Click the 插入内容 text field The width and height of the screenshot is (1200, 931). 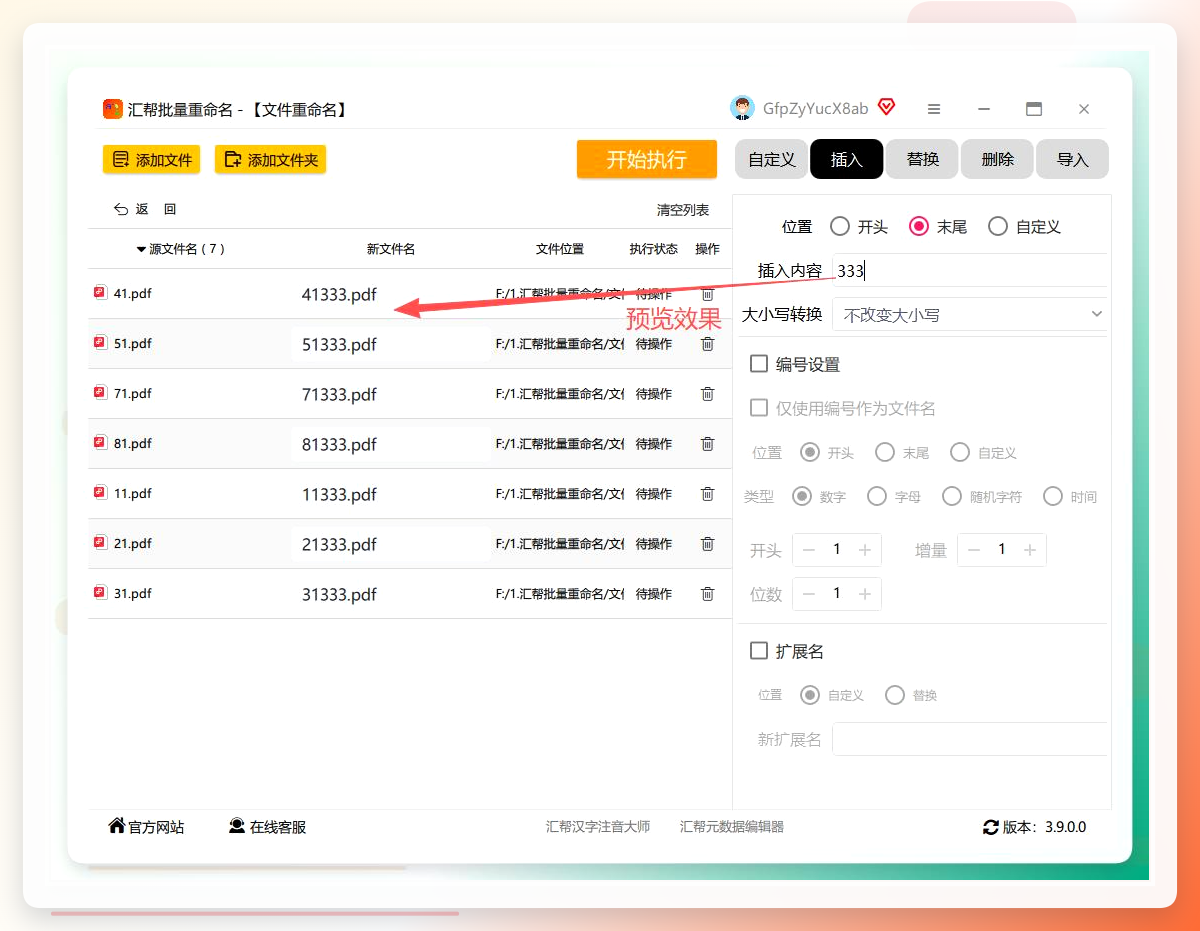[970, 271]
